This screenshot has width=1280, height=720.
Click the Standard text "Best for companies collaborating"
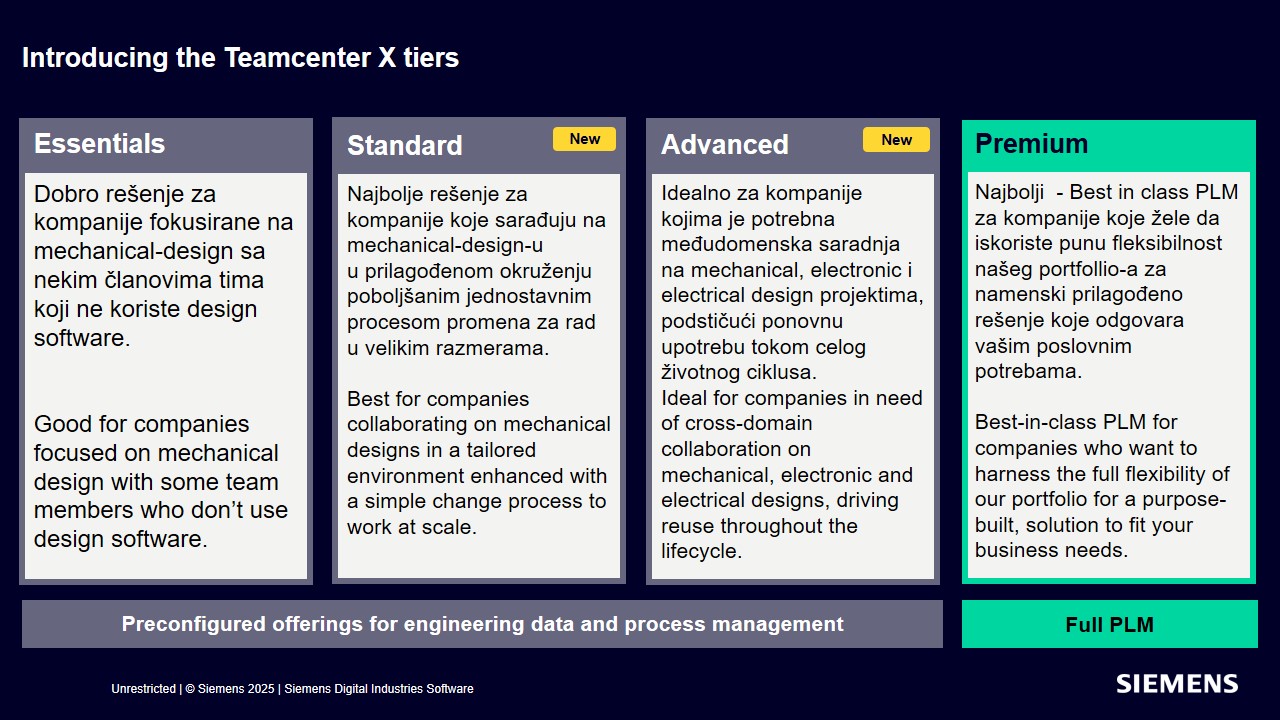coord(478,463)
